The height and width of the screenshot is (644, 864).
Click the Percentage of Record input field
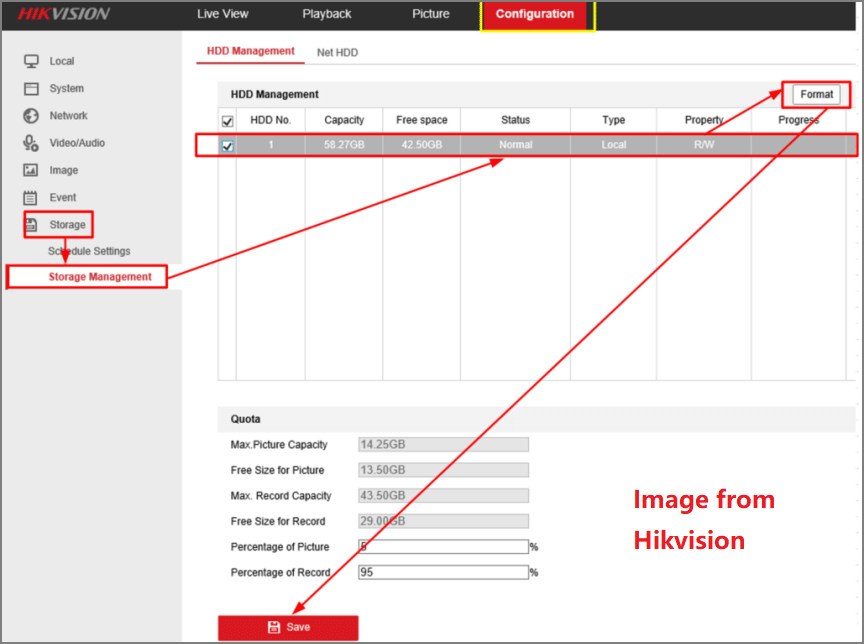(443, 572)
